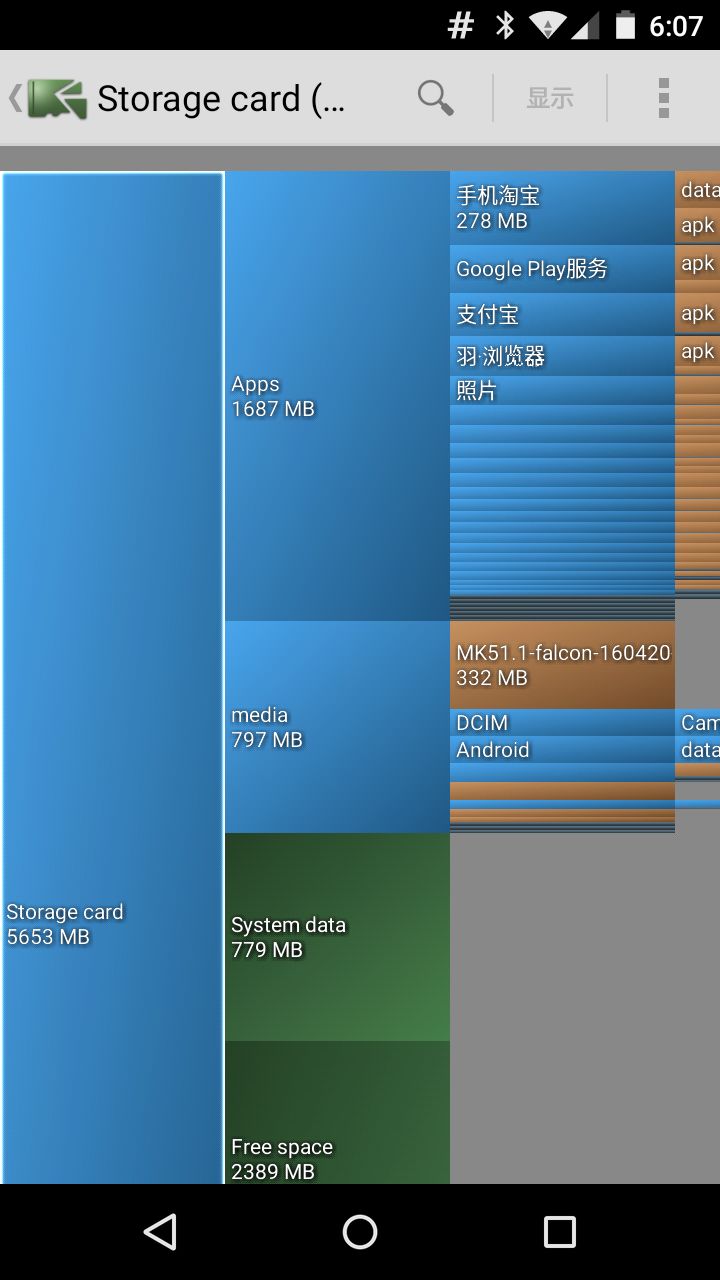Select the Free space 2389 MB block

[x=337, y=1112]
